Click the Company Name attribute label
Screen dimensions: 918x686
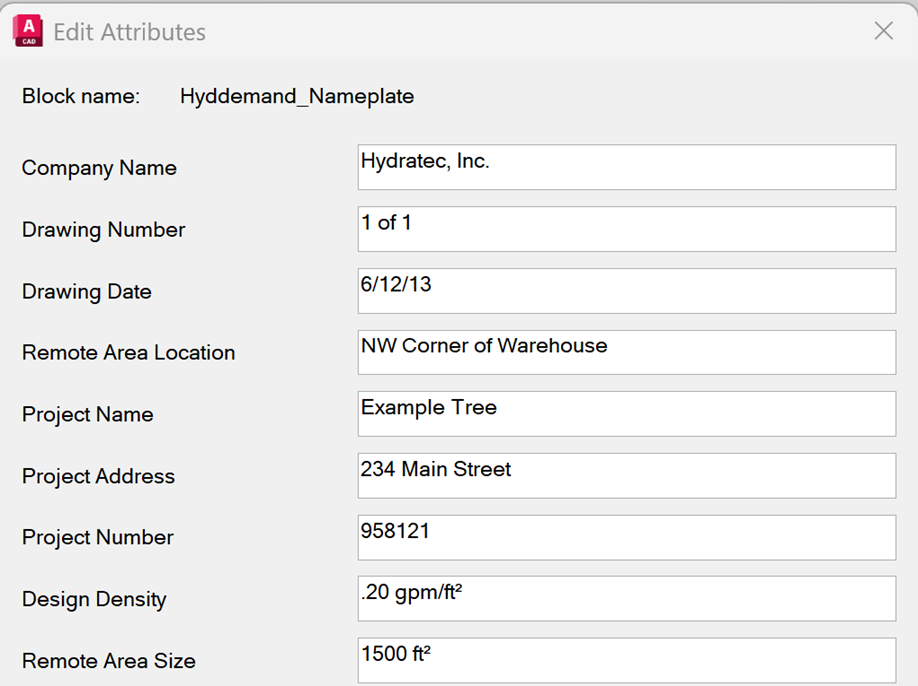click(x=98, y=168)
